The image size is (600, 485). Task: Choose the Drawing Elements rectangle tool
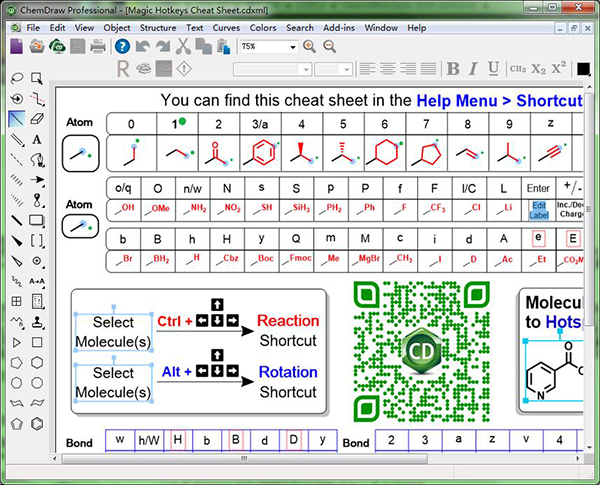pyautogui.click(x=37, y=220)
